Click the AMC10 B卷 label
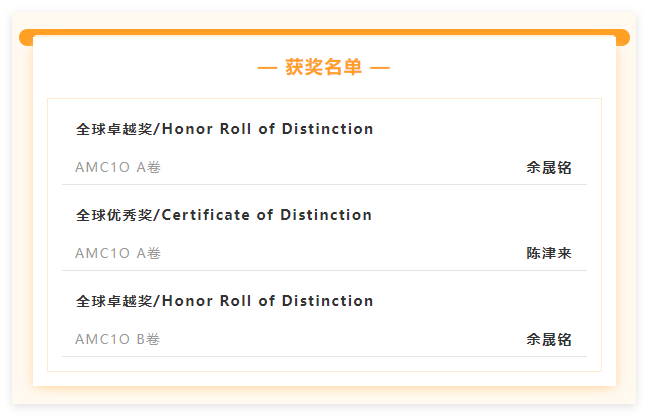This screenshot has width=648, height=416. [117, 339]
